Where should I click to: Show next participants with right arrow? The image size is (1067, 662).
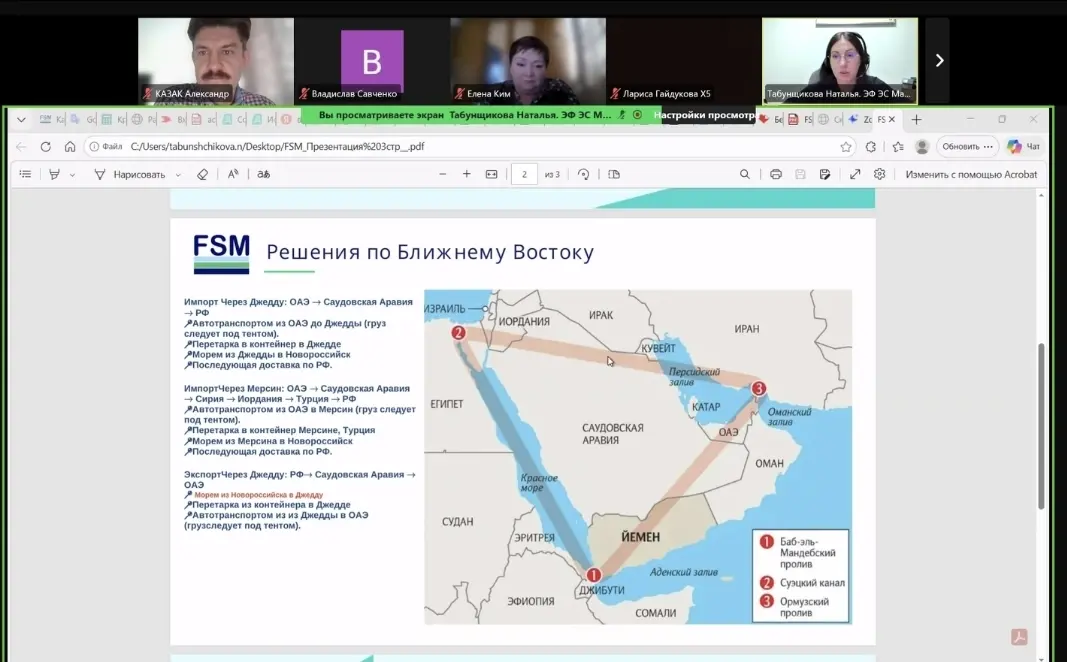tap(939, 61)
